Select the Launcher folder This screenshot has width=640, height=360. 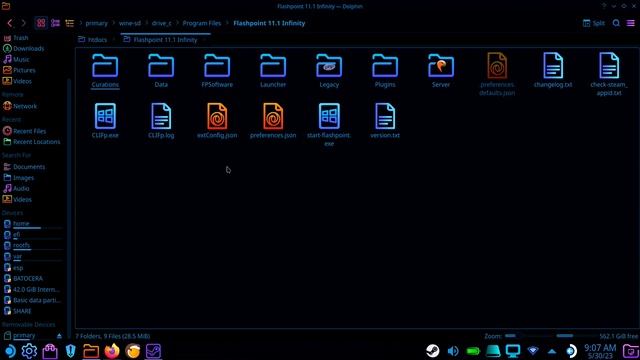click(x=273, y=71)
